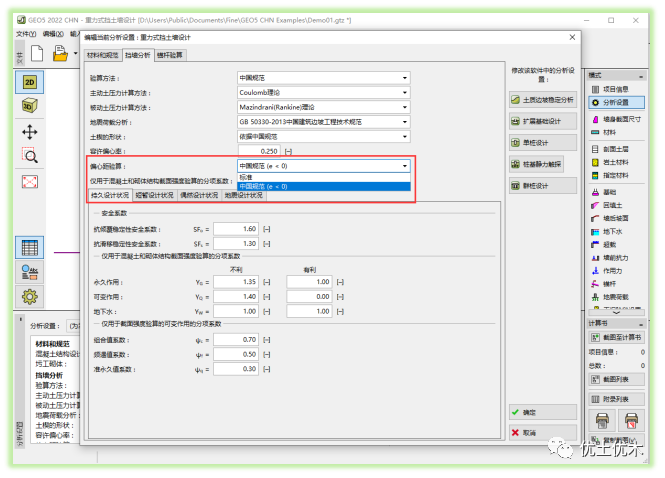Viewport: 665px width, 478px height.
Task: Open the 验算方法 dropdown
Action: click(x=324, y=78)
